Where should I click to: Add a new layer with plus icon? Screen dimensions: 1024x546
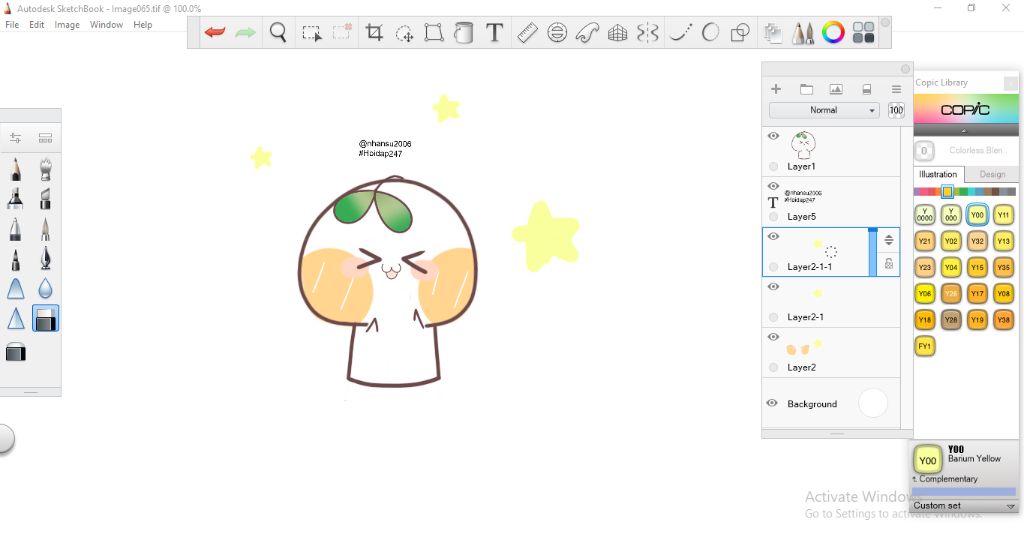pyautogui.click(x=775, y=89)
